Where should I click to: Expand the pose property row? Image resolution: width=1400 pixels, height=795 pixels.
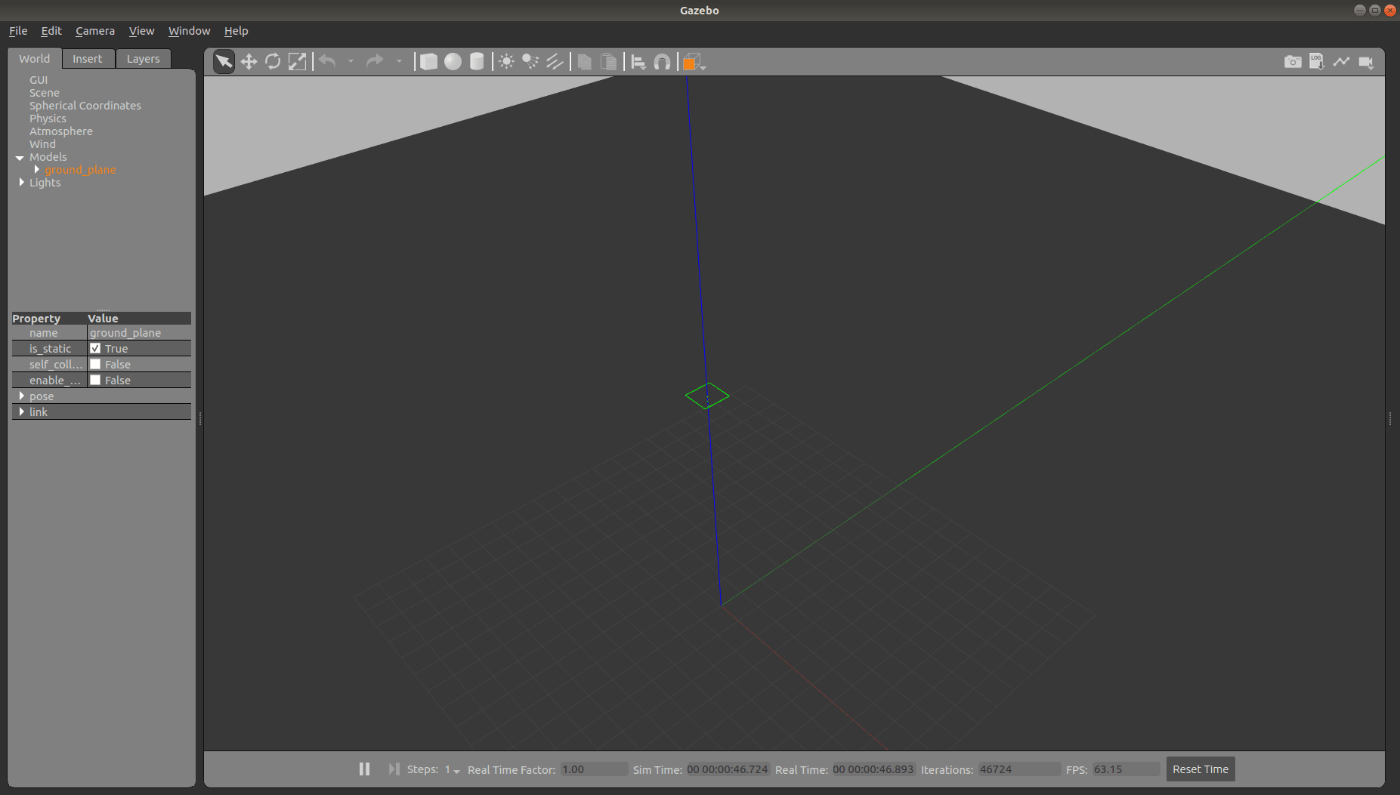[22, 396]
